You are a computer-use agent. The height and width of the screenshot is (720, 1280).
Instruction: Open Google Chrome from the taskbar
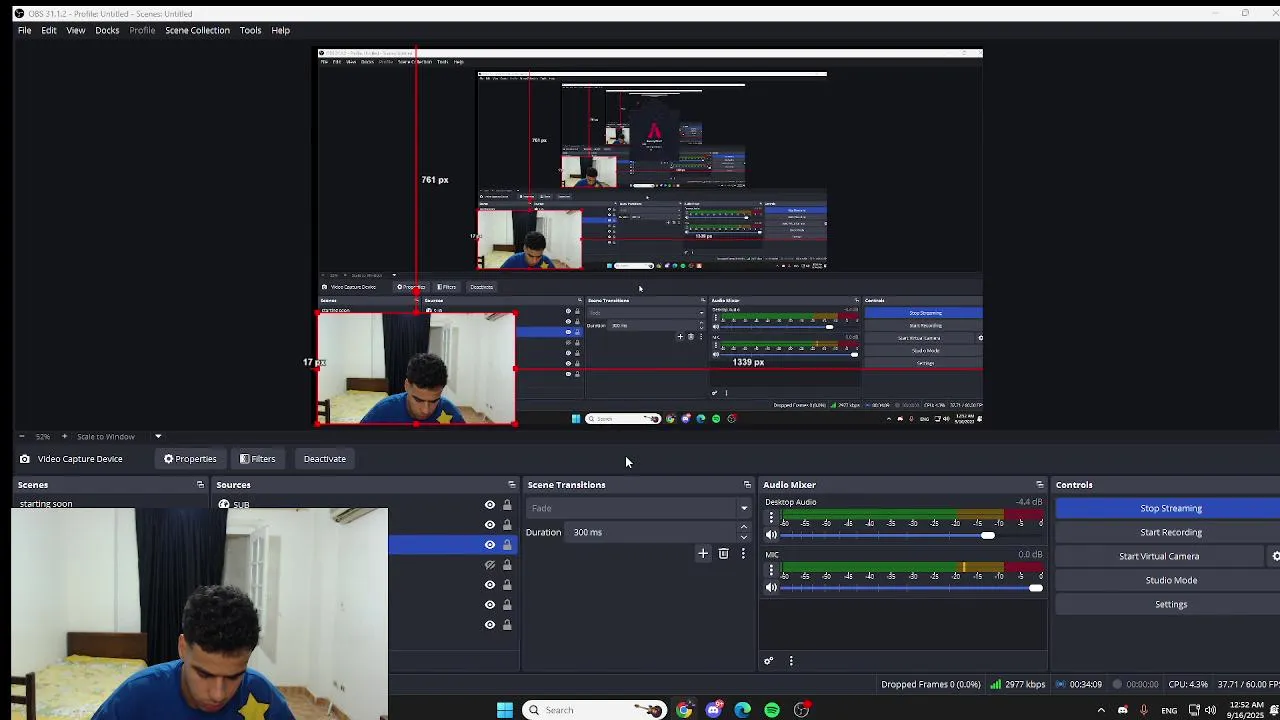pos(684,710)
